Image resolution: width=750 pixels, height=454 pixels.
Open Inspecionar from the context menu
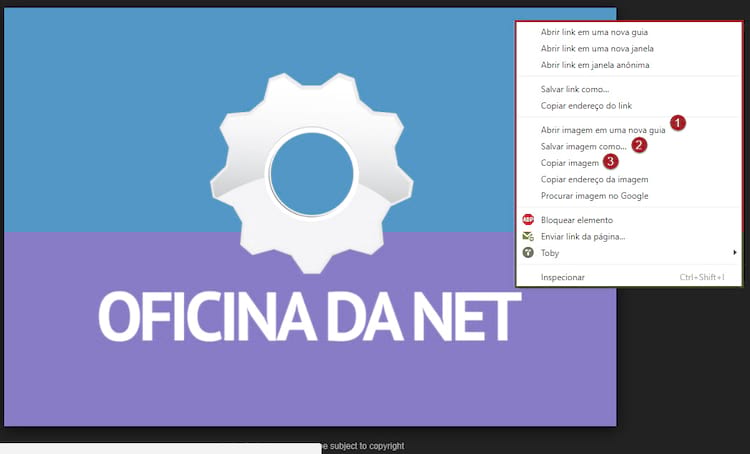click(562, 276)
